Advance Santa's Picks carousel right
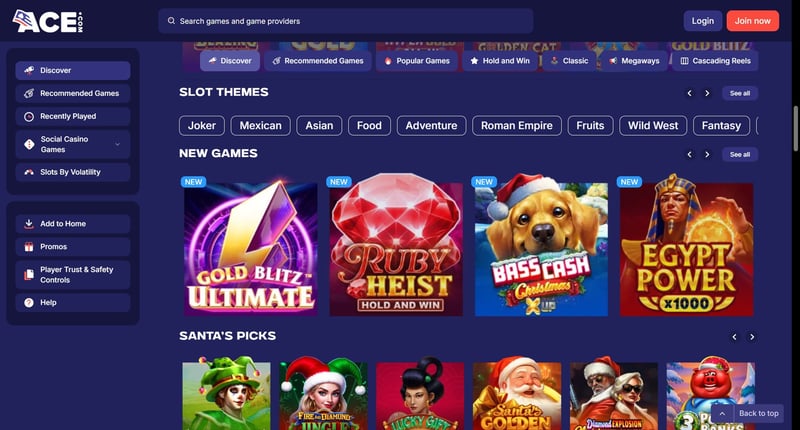 [x=752, y=337]
